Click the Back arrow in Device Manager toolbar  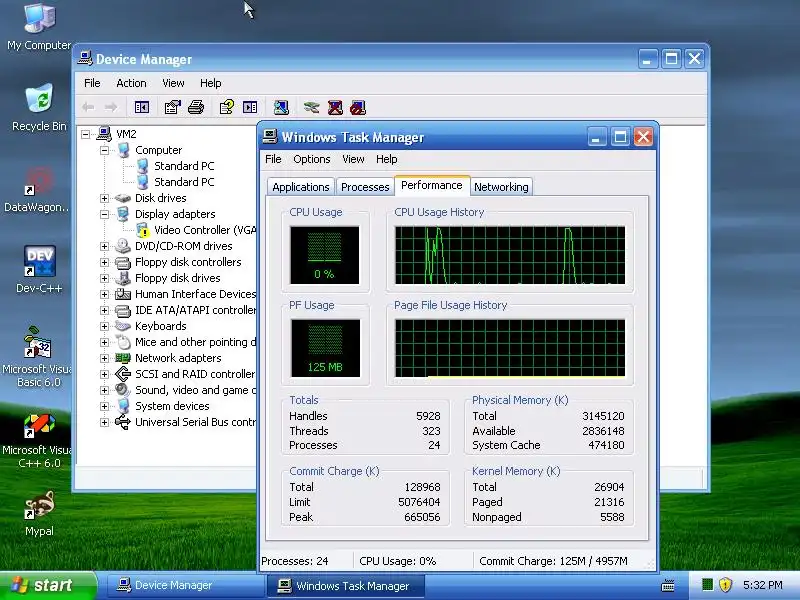pos(88,107)
